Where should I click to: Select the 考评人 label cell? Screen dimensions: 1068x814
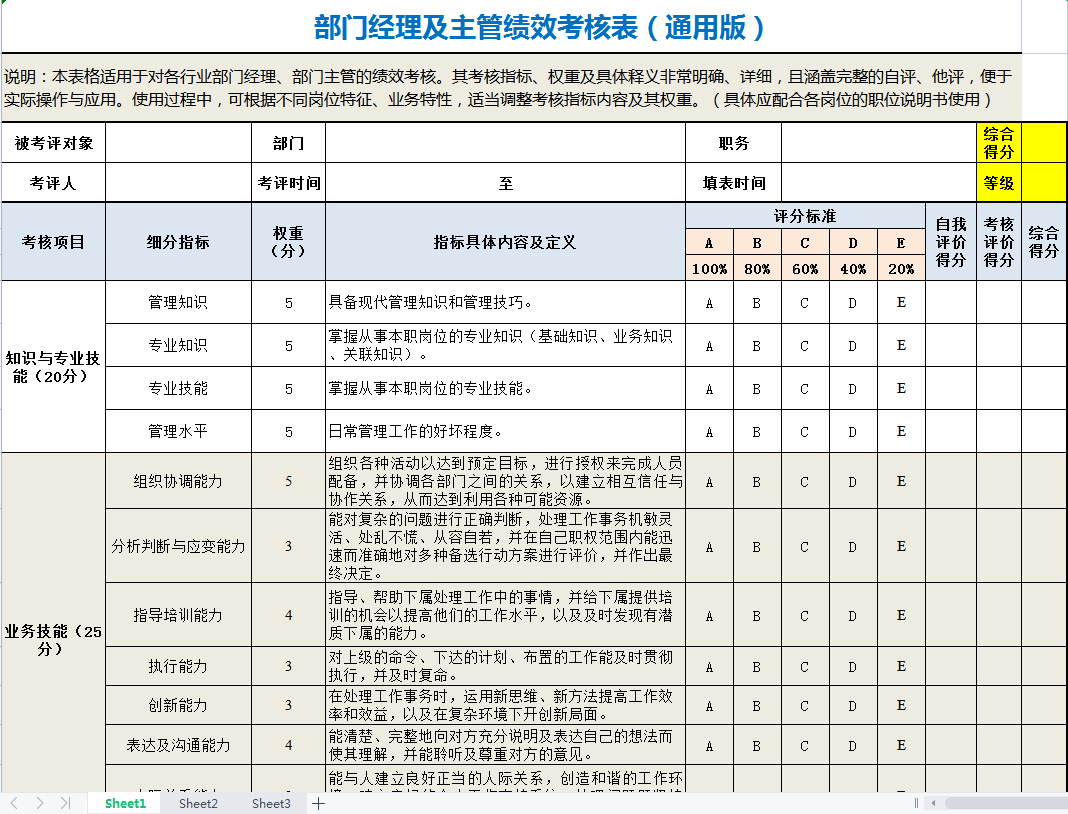[54, 183]
